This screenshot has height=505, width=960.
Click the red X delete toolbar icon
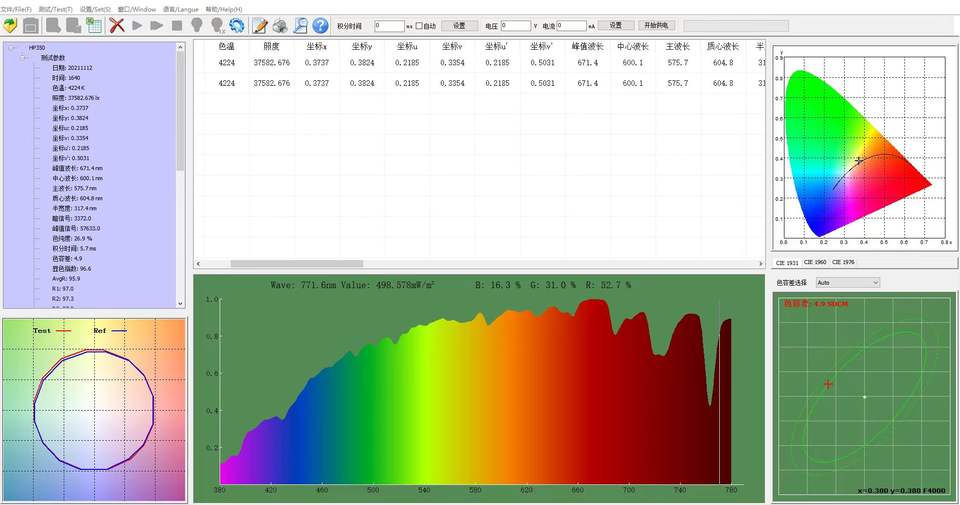(x=117, y=26)
